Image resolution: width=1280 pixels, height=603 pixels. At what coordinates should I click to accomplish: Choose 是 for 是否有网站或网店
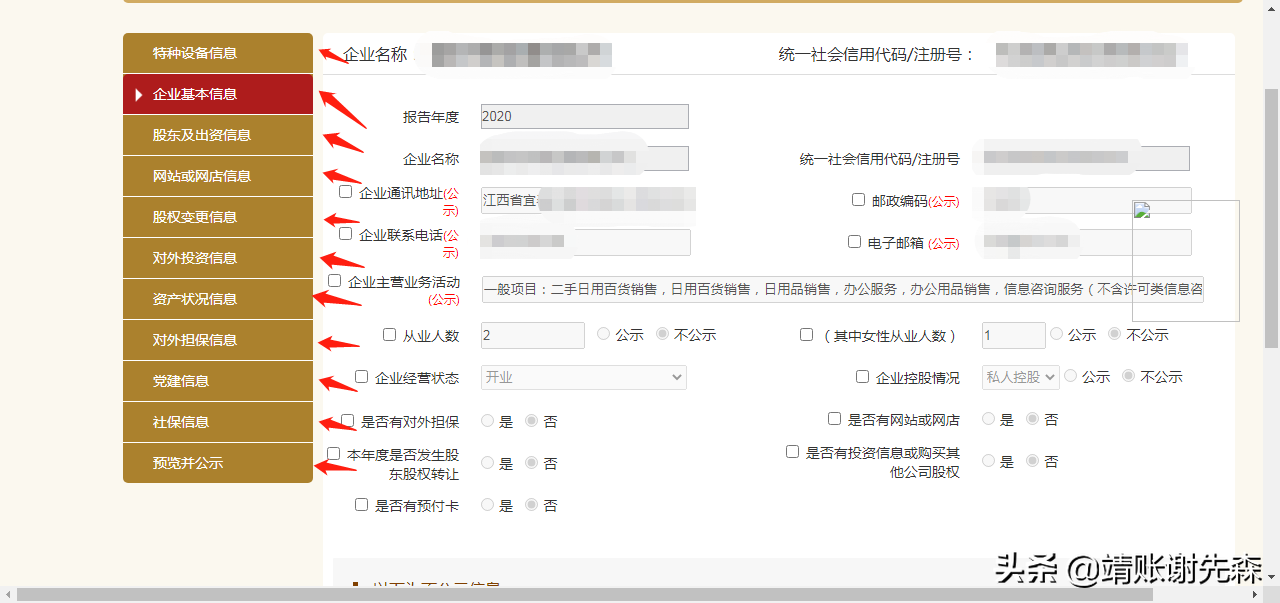click(x=987, y=419)
